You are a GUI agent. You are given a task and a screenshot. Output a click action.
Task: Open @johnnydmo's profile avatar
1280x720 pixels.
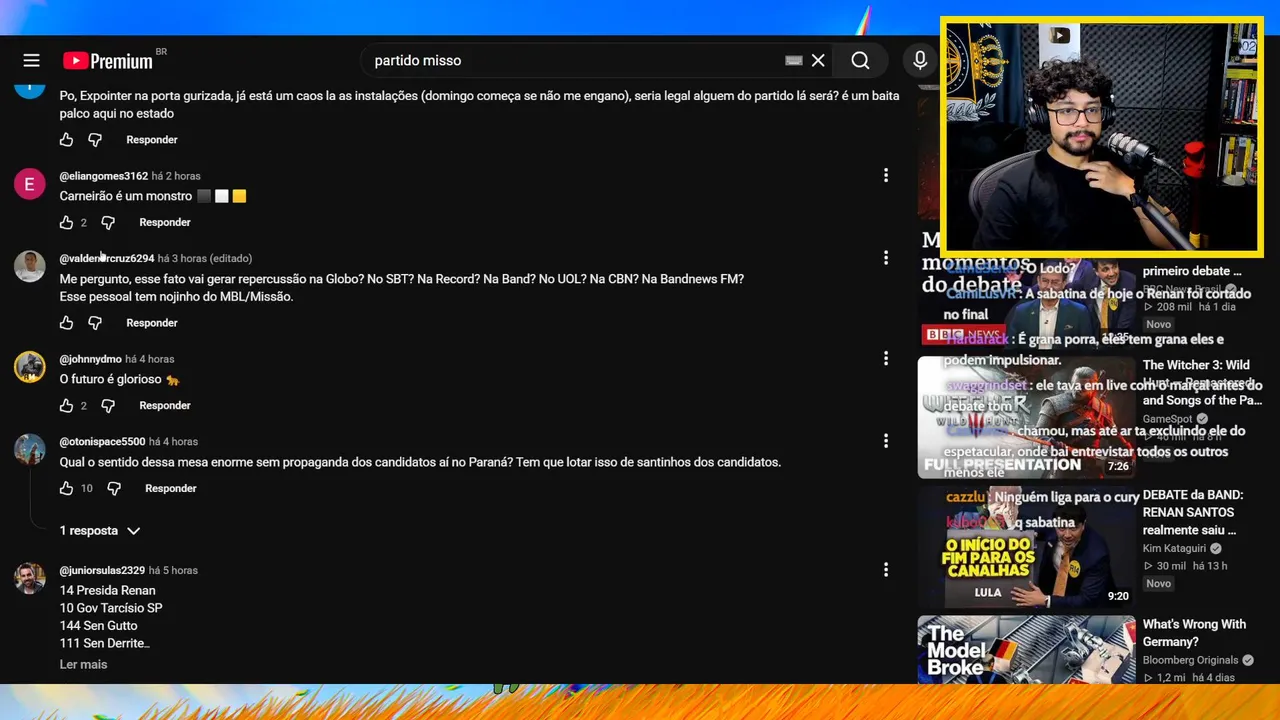[29, 367]
